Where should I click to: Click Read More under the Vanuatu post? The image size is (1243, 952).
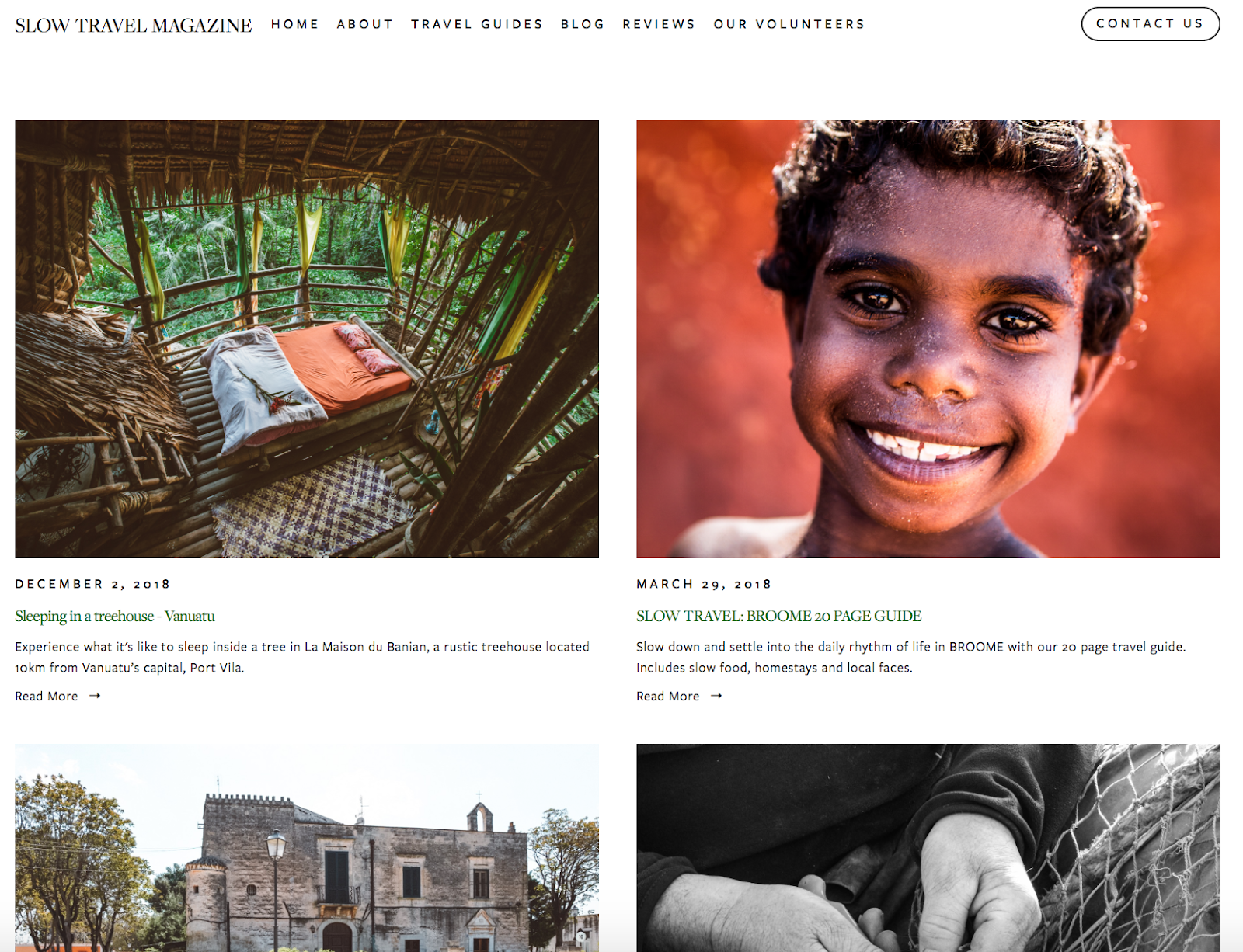47,696
